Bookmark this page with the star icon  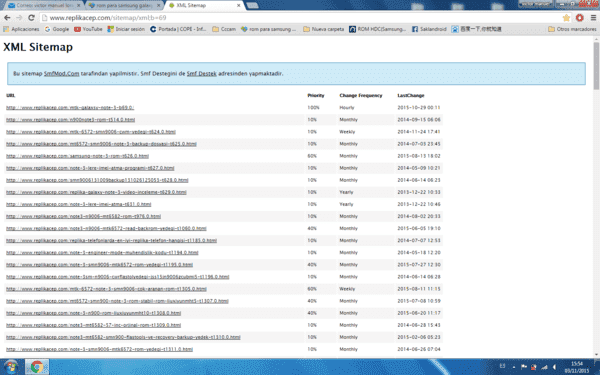pyautogui.click(x=566, y=18)
